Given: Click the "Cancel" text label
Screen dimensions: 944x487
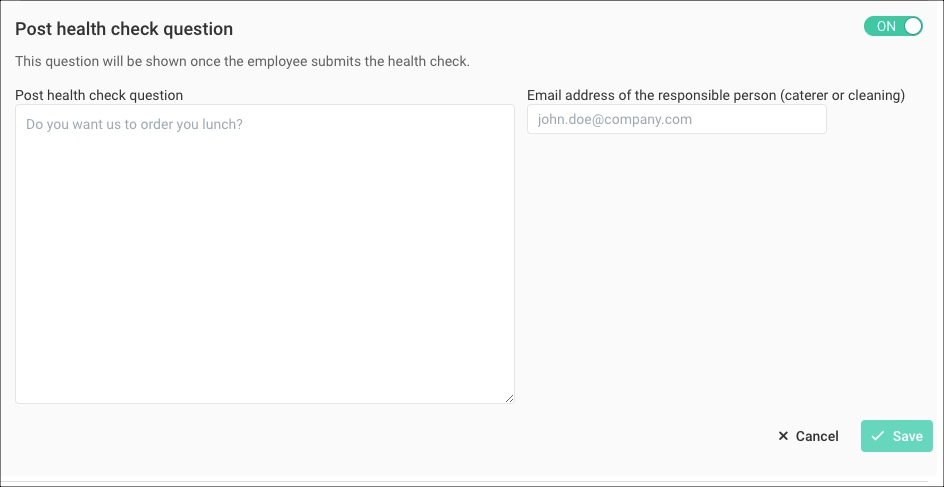Looking at the screenshot, I should click(x=817, y=436).
